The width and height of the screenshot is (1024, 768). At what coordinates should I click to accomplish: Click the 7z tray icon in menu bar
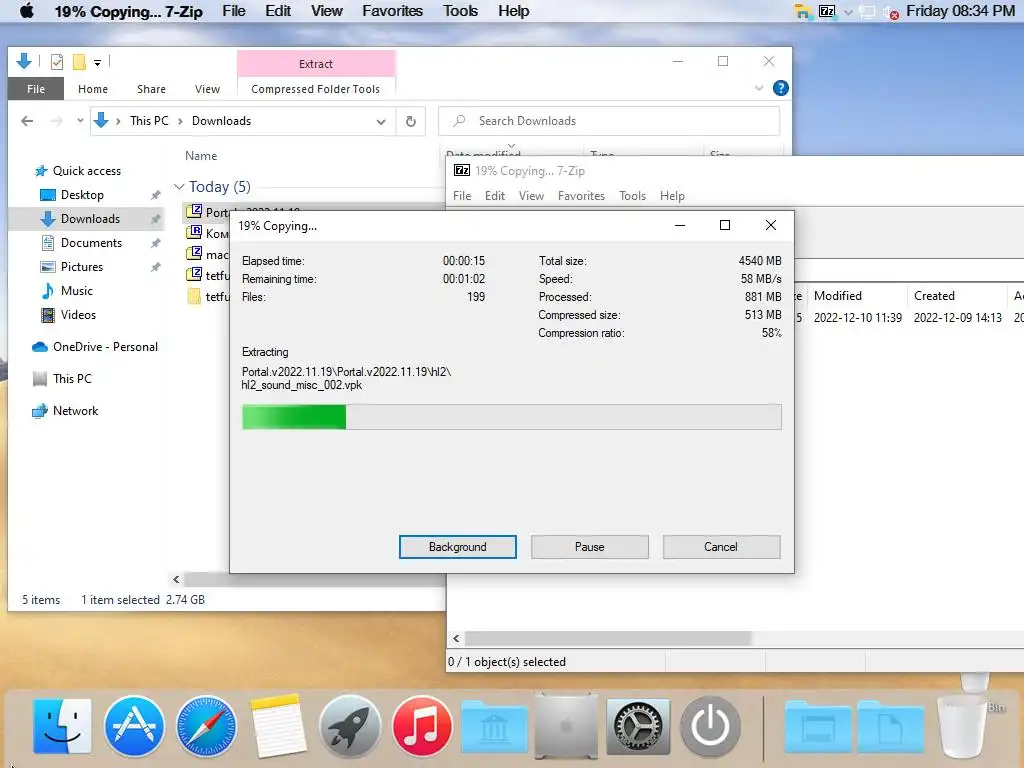coord(827,11)
